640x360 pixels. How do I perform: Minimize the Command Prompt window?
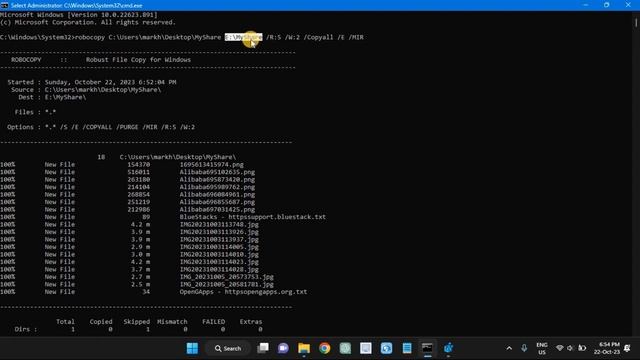click(x=586, y=5)
